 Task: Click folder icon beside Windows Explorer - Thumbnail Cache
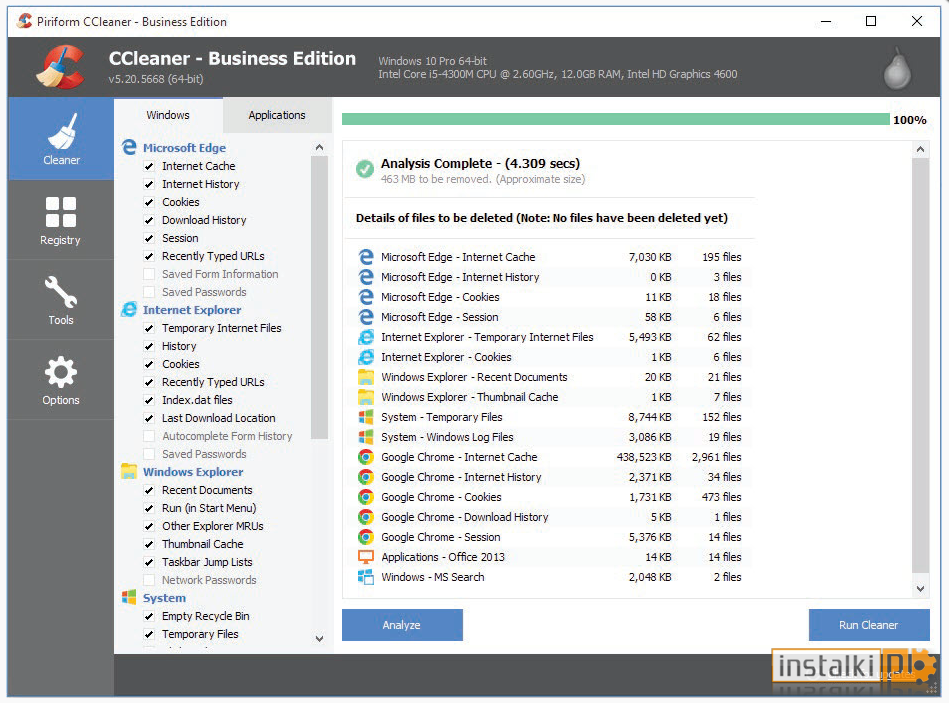point(366,396)
